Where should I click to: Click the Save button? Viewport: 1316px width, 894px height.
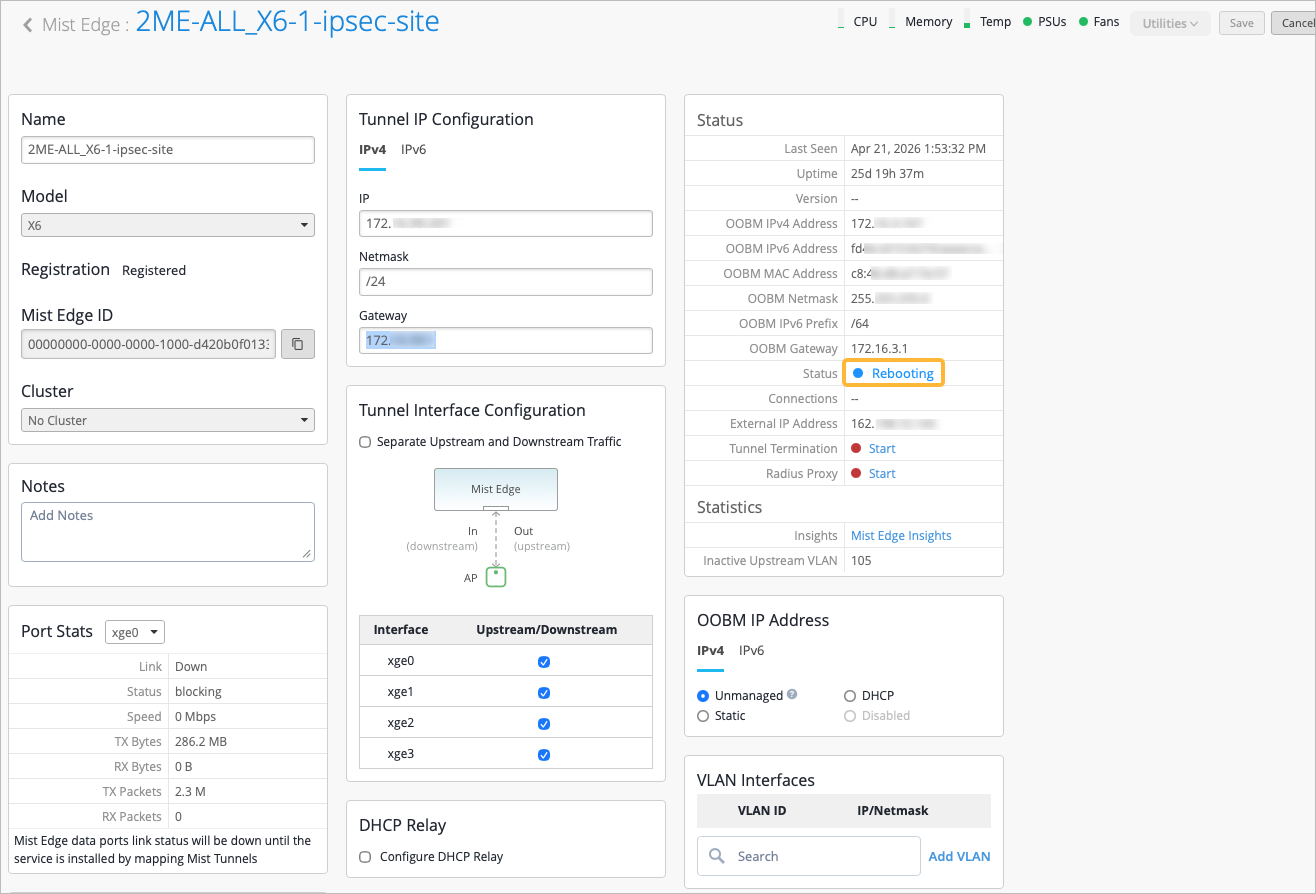tap(1241, 23)
